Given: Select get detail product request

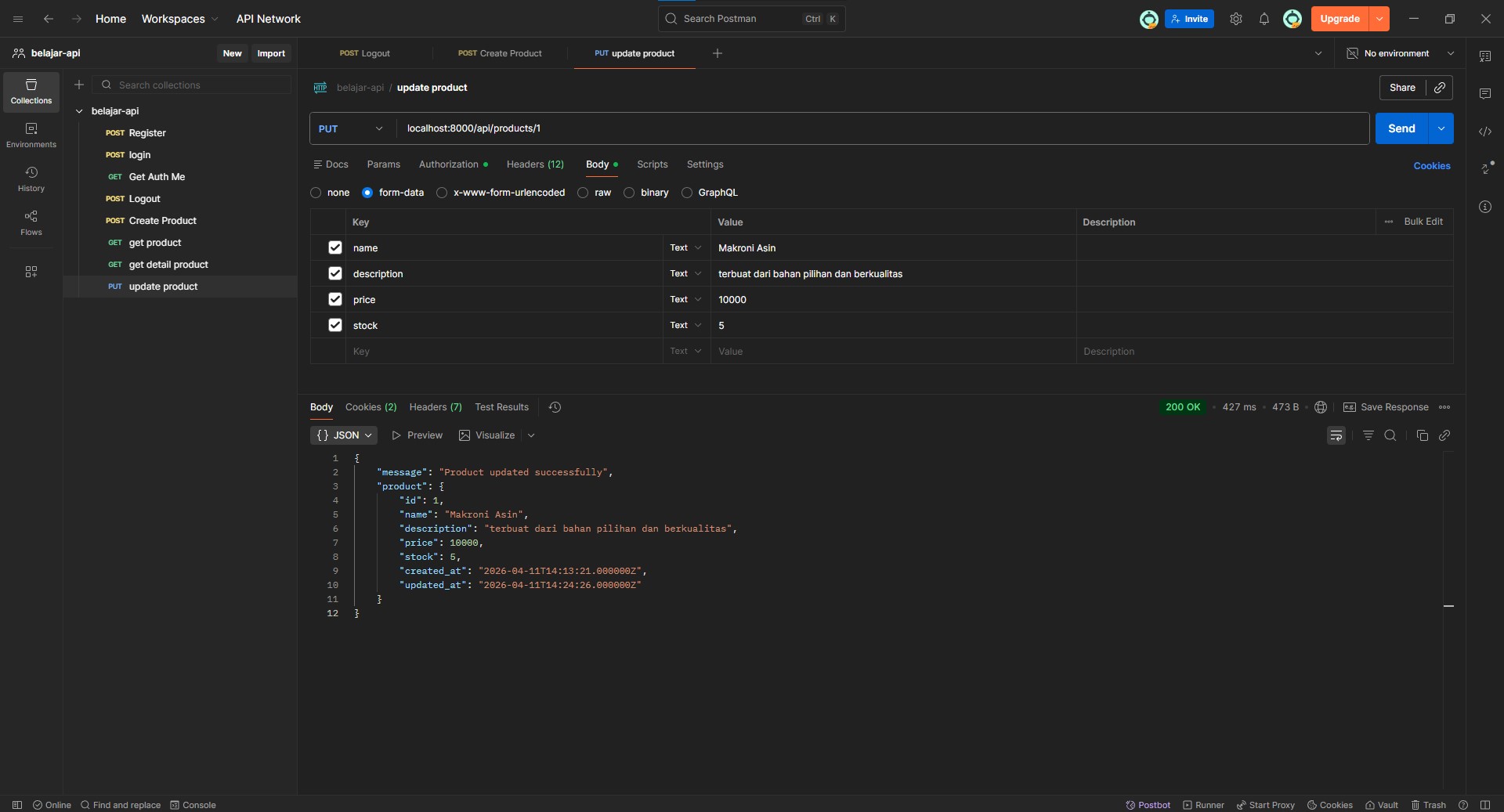Looking at the screenshot, I should click(x=168, y=265).
